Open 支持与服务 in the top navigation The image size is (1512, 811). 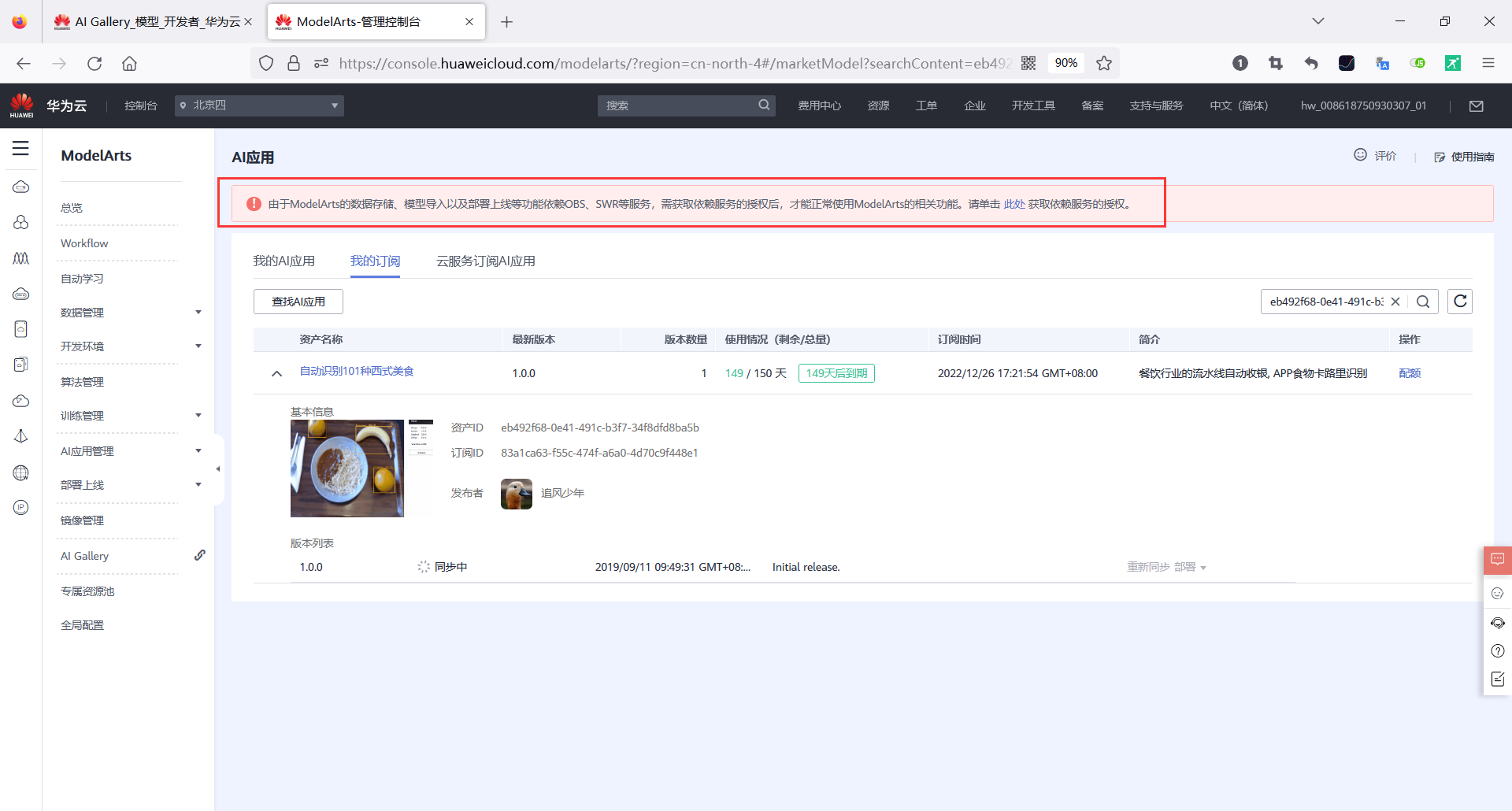(1156, 106)
